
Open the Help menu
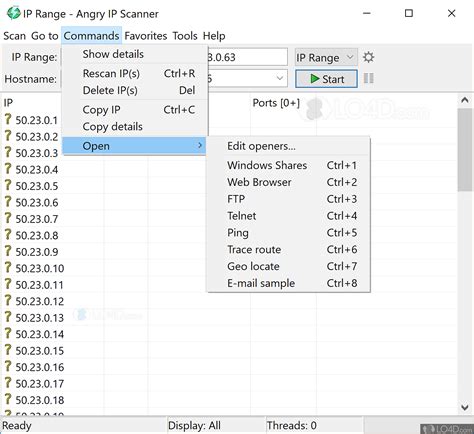(x=214, y=36)
